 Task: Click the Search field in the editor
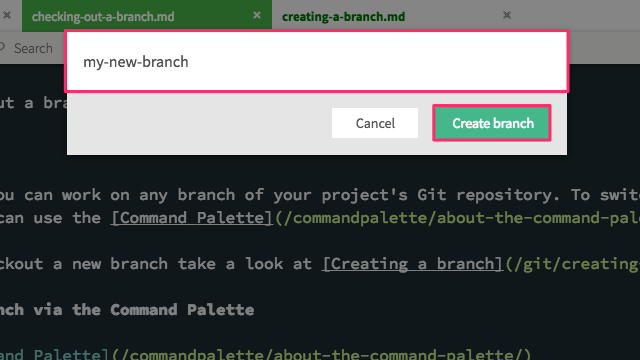point(33,48)
